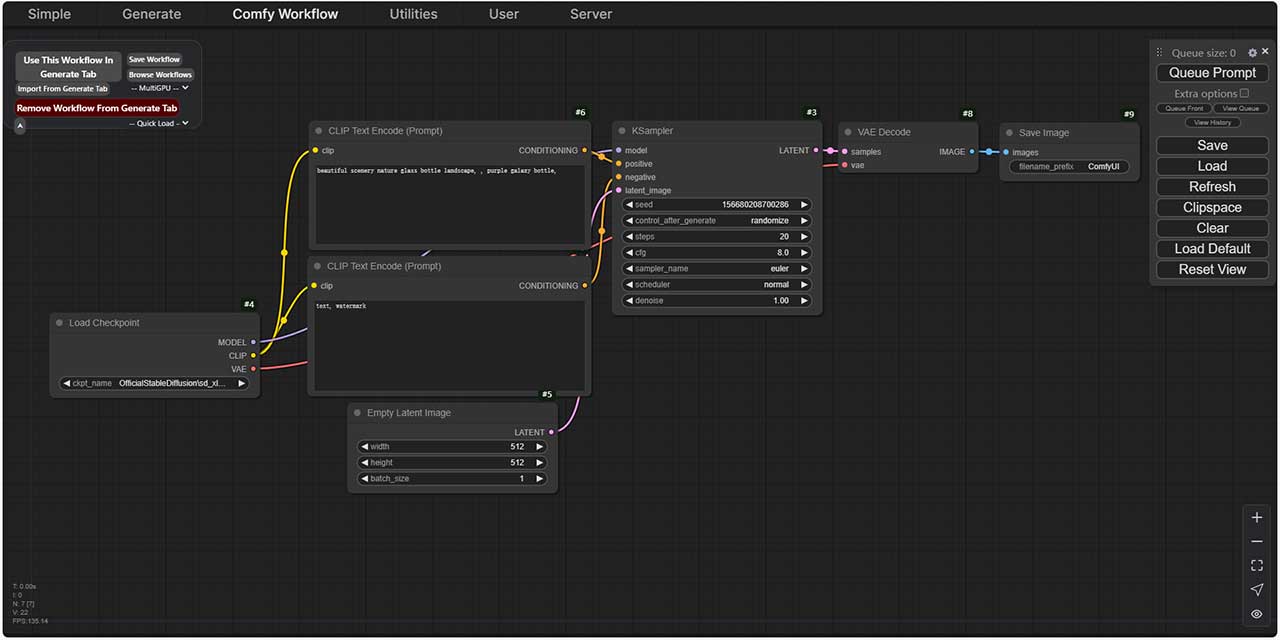
Task: Switch to the Generate tab
Action: (152, 14)
